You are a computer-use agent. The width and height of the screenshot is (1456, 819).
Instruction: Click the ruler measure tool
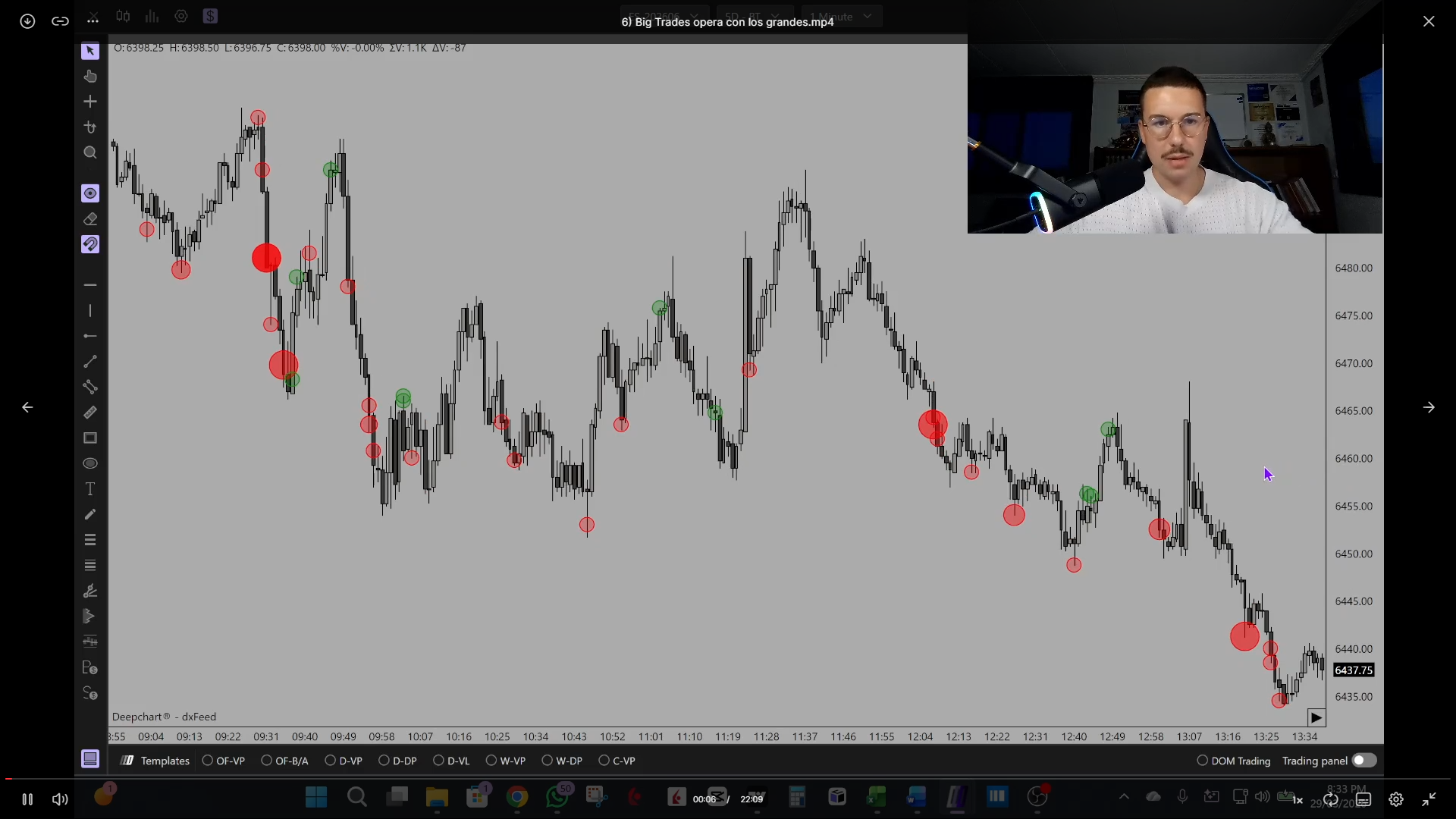click(90, 413)
